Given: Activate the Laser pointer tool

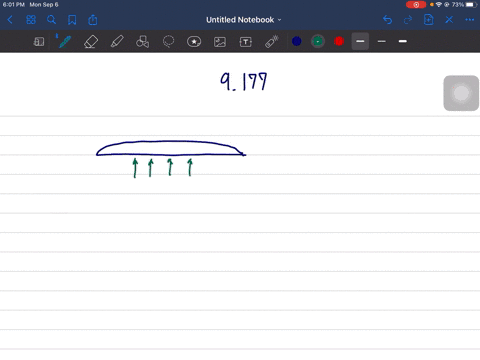Looking at the screenshot, I should coord(272,42).
